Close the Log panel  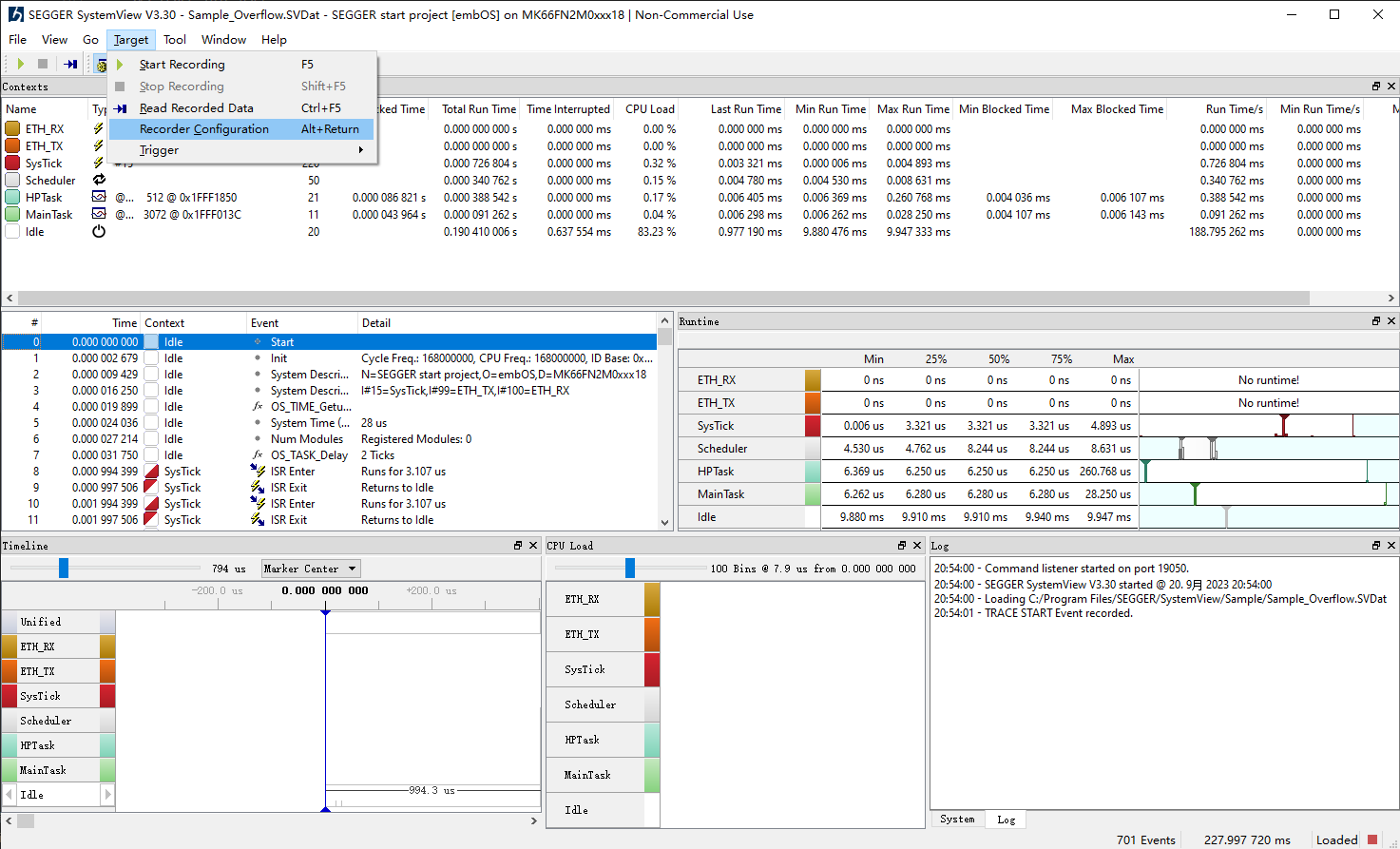[x=1391, y=546]
